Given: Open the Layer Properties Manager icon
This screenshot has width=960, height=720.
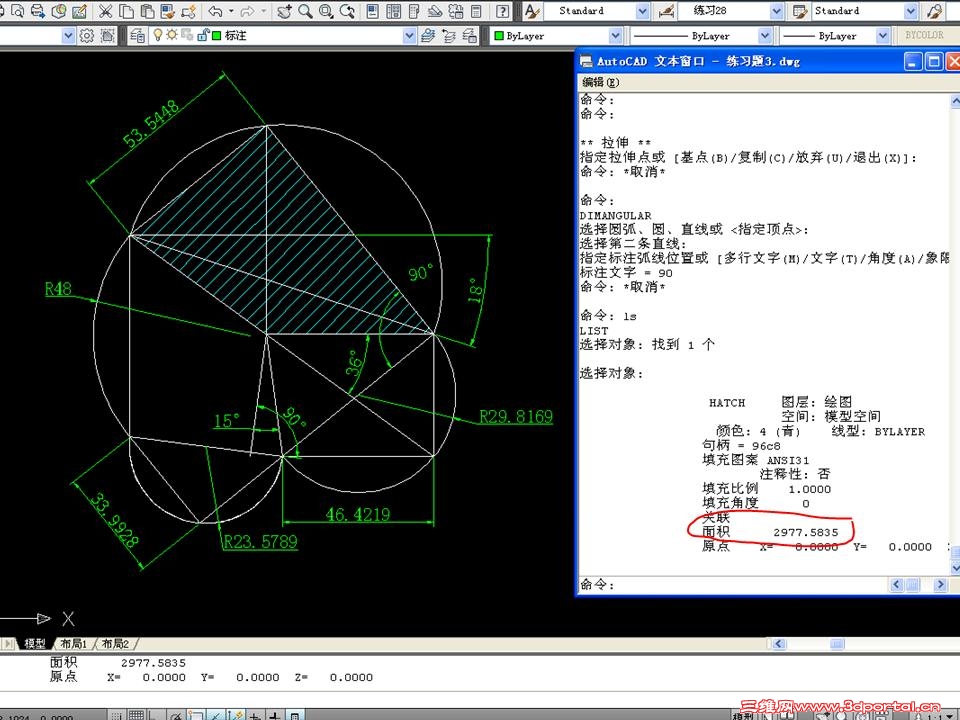Looking at the screenshot, I should click(138, 36).
